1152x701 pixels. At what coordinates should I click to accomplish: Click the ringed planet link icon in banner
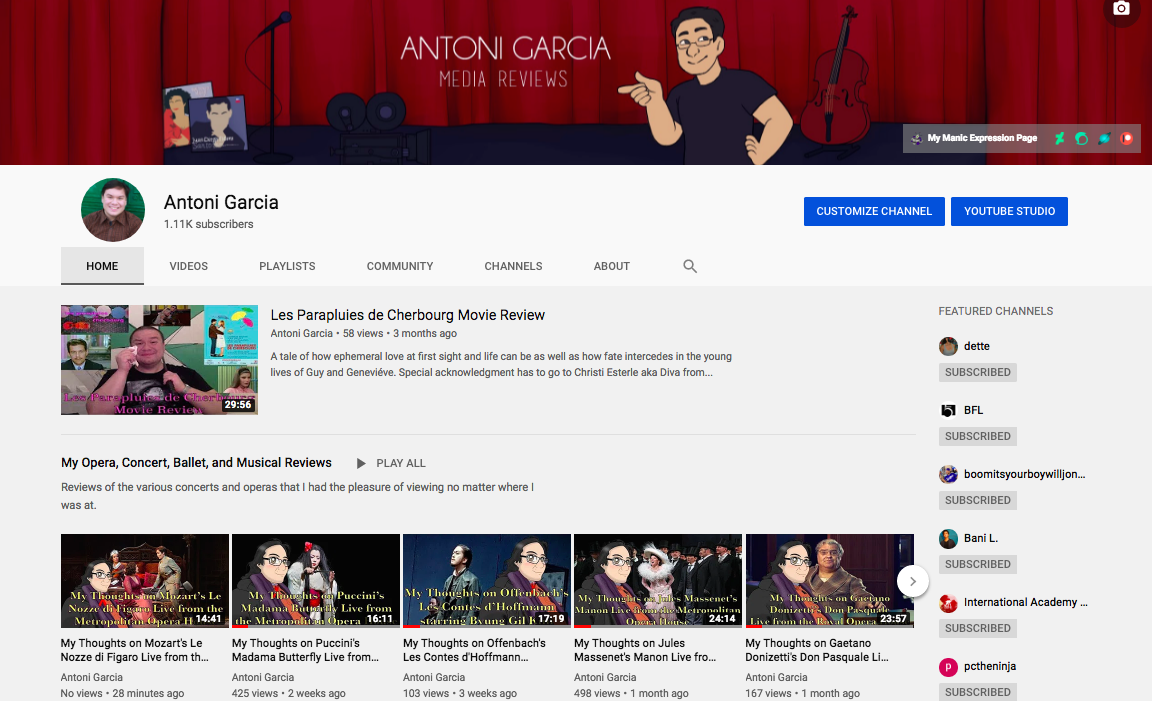pyautogui.click(x=1104, y=139)
